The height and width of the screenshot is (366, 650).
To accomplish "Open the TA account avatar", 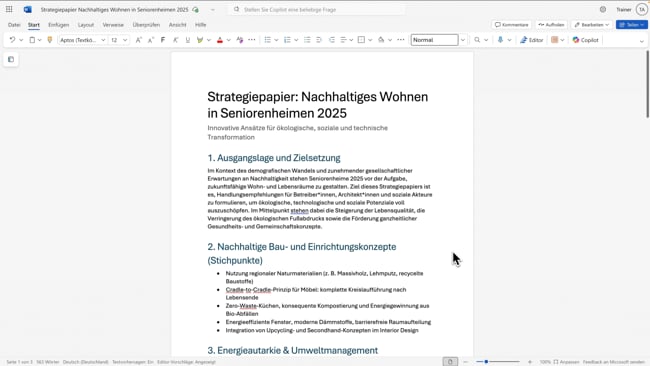I will click(x=642, y=9).
